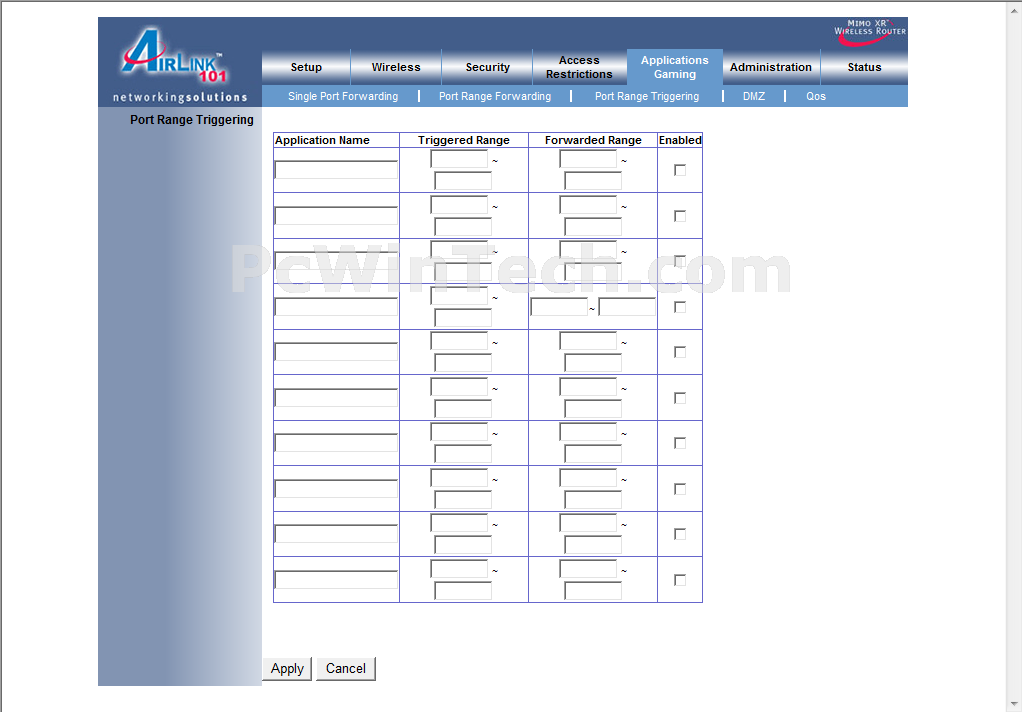Switch to the Wireless tab
Image resolution: width=1022 pixels, height=712 pixels.
pos(396,67)
